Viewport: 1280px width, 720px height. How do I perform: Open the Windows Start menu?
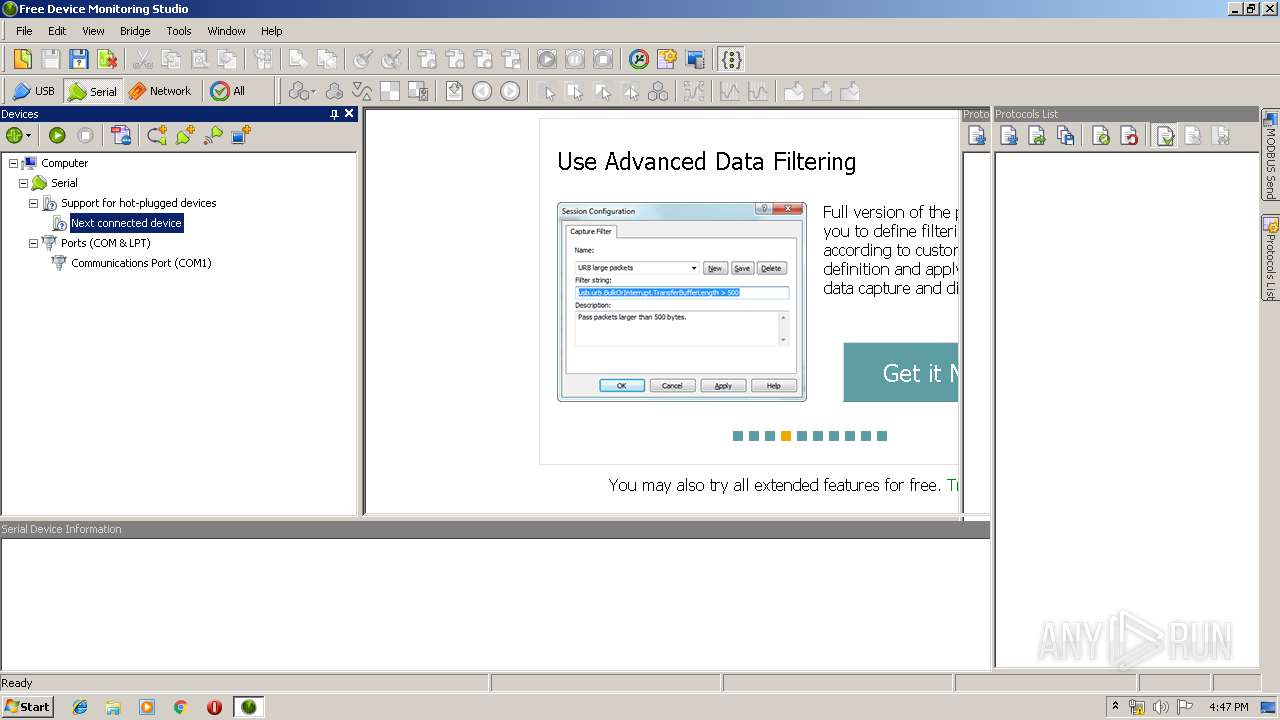click(x=27, y=707)
